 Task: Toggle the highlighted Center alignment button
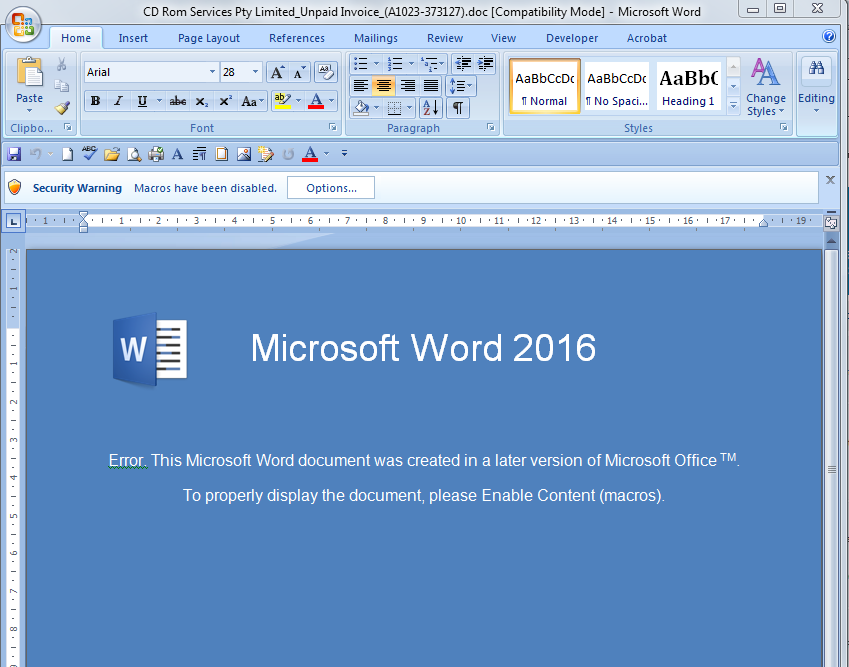pyautogui.click(x=384, y=86)
